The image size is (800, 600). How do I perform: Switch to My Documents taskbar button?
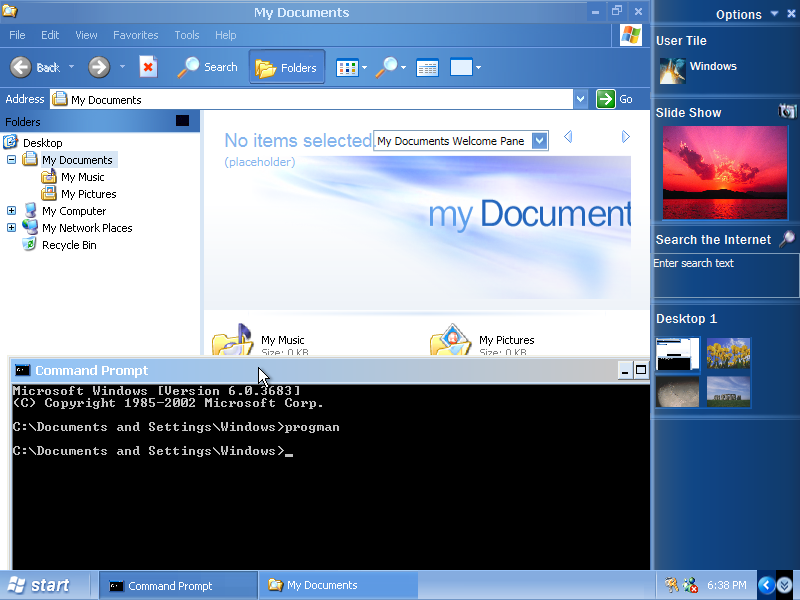coord(338,586)
